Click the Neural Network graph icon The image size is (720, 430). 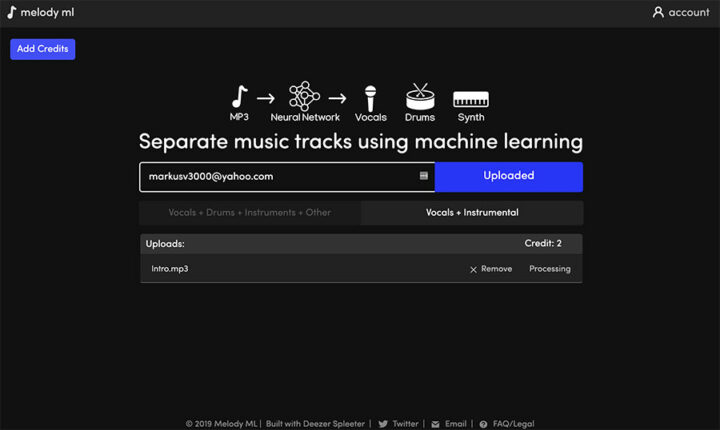pyautogui.click(x=304, y=97)
